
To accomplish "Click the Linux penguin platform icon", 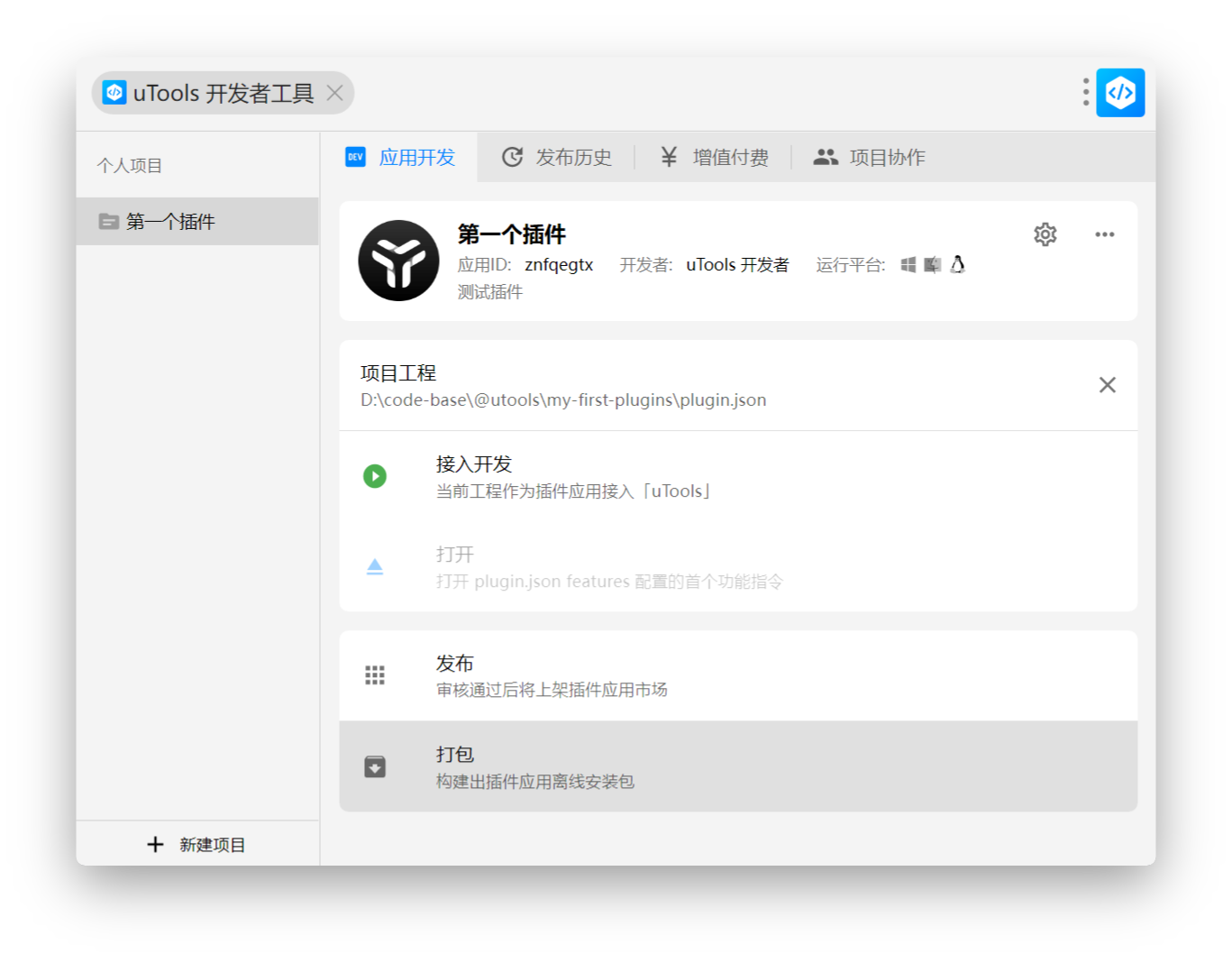I will [x=957, y=264].
